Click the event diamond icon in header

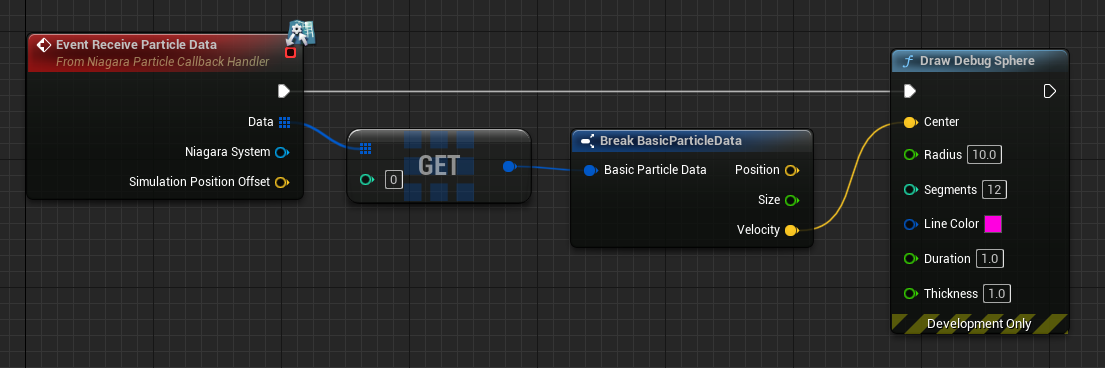click(44, 44)
